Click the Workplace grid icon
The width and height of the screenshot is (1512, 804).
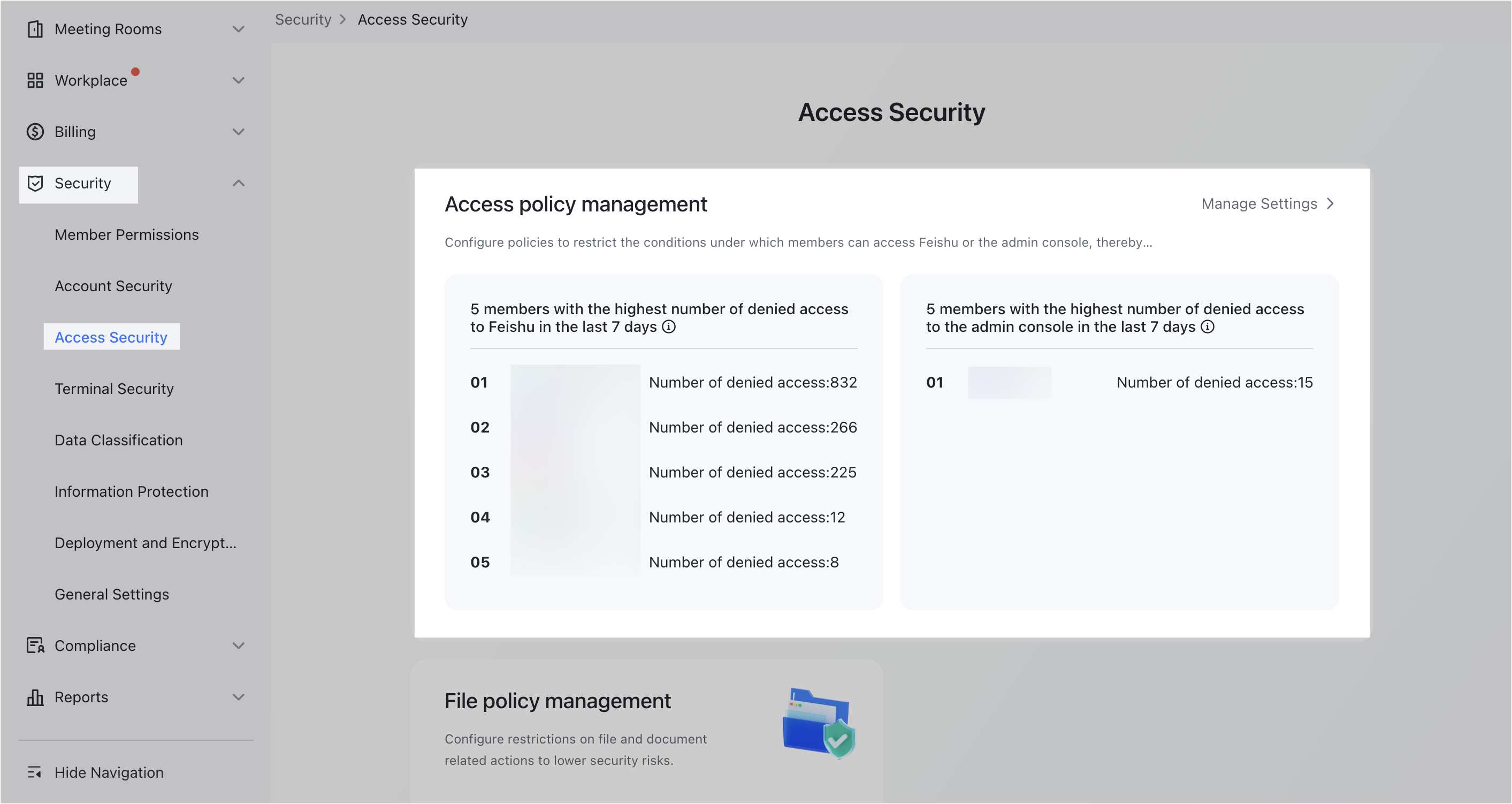tap(35, 80)
